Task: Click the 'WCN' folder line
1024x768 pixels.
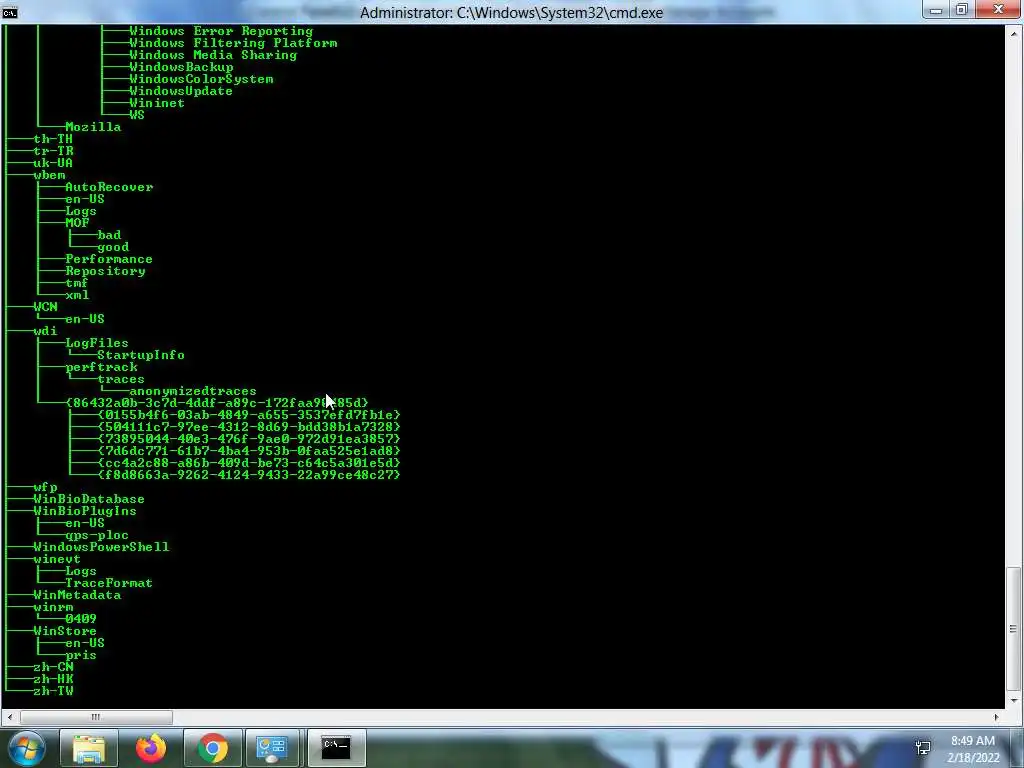Action: pos(45,307)
